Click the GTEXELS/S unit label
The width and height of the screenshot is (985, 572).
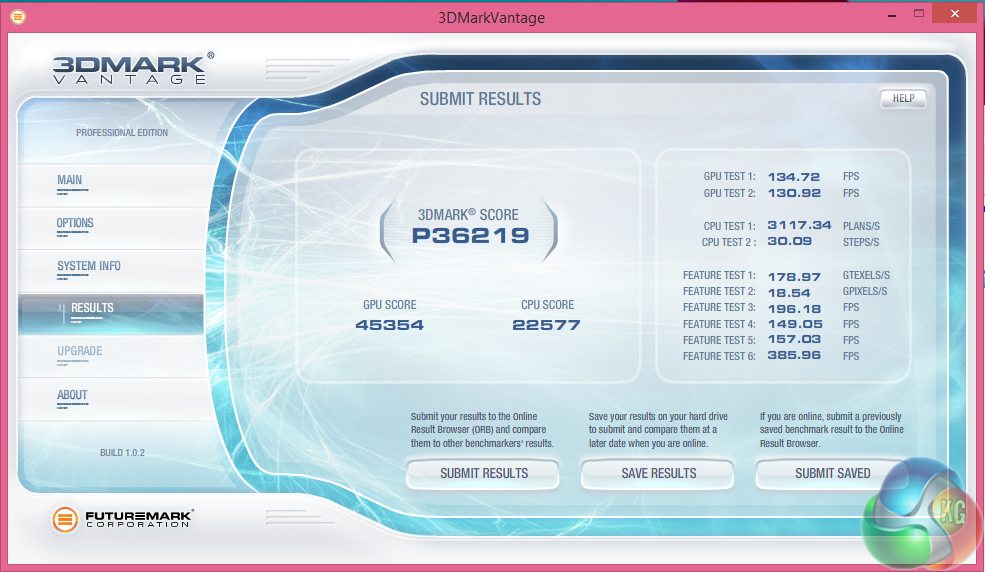[866, 276]
